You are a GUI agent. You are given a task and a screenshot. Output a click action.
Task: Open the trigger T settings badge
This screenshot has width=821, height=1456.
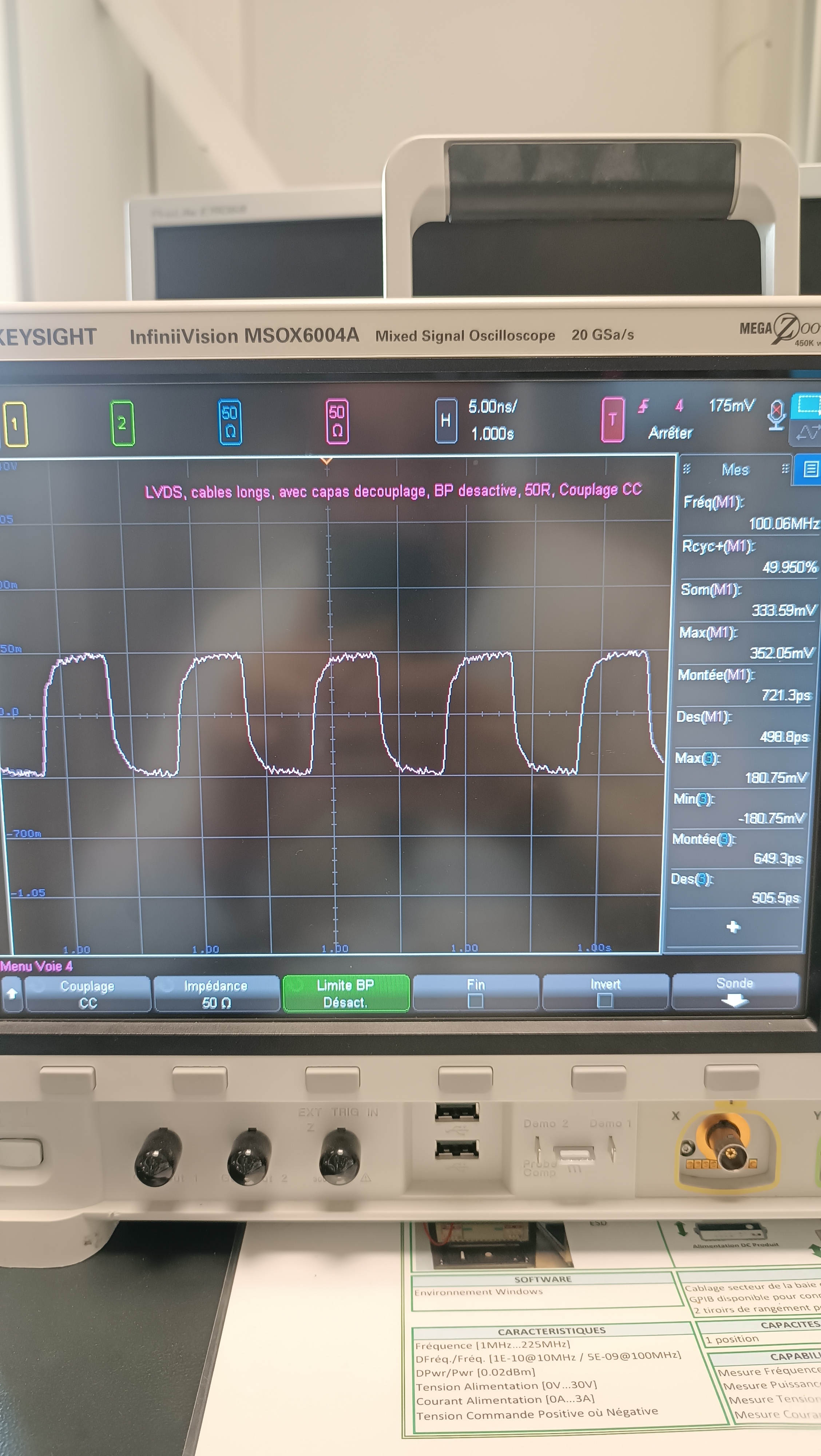click(612, 419)
